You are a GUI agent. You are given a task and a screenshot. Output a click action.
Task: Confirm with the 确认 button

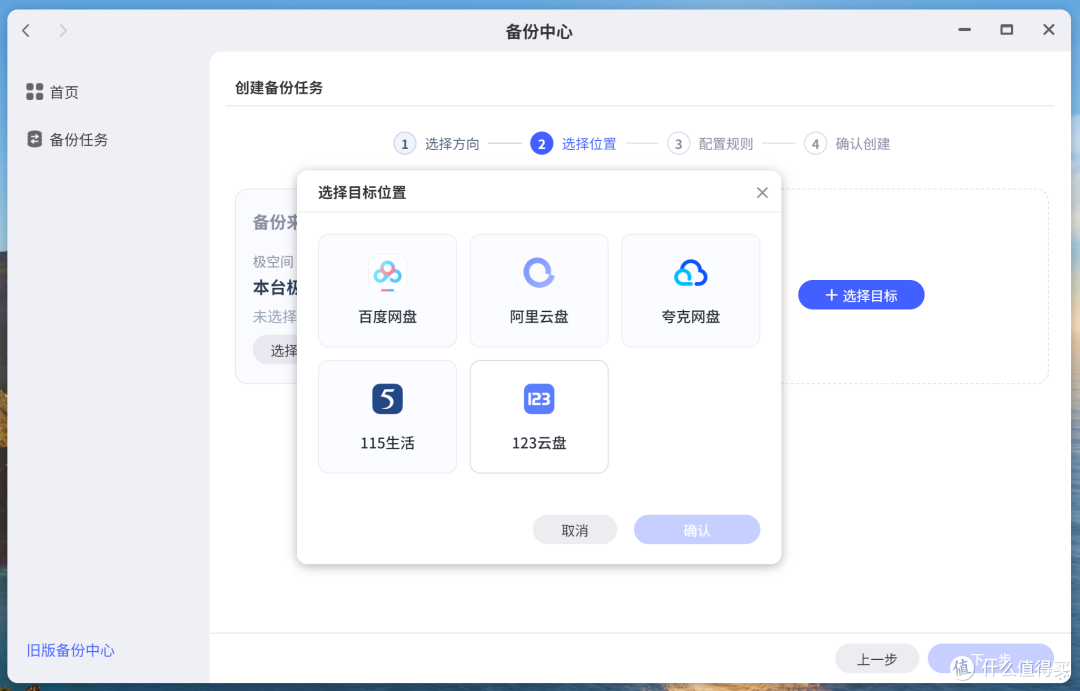pyautogui.click(x=696, y=530)
